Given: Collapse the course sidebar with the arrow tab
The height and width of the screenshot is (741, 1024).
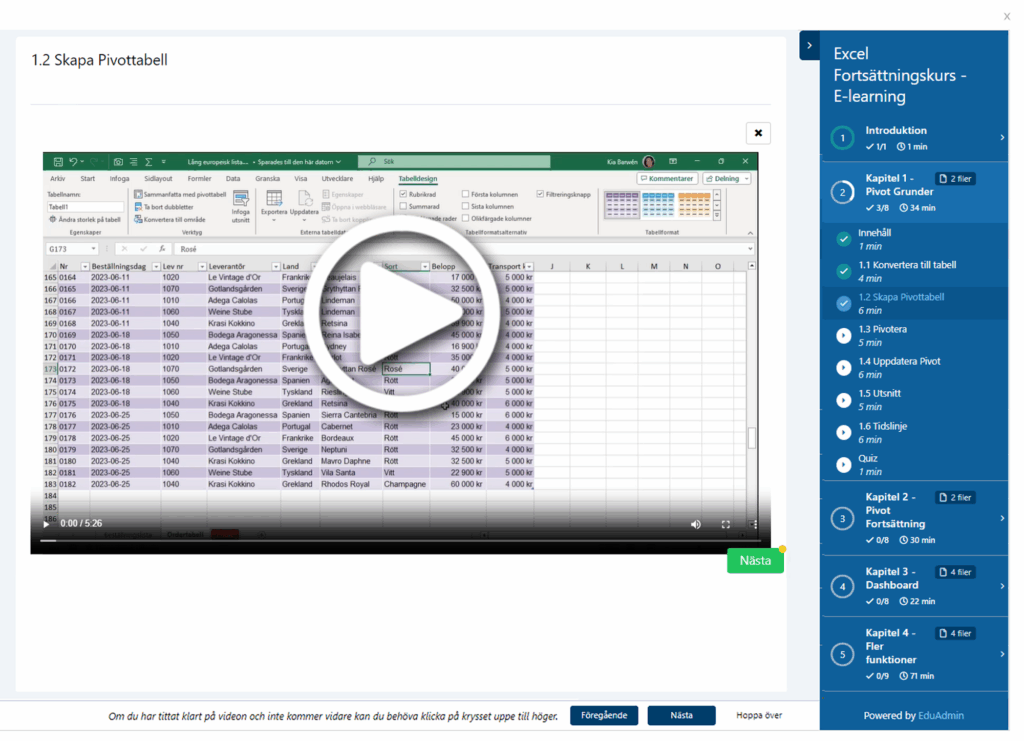Looking at the screenshot, I should pos(809,45).
